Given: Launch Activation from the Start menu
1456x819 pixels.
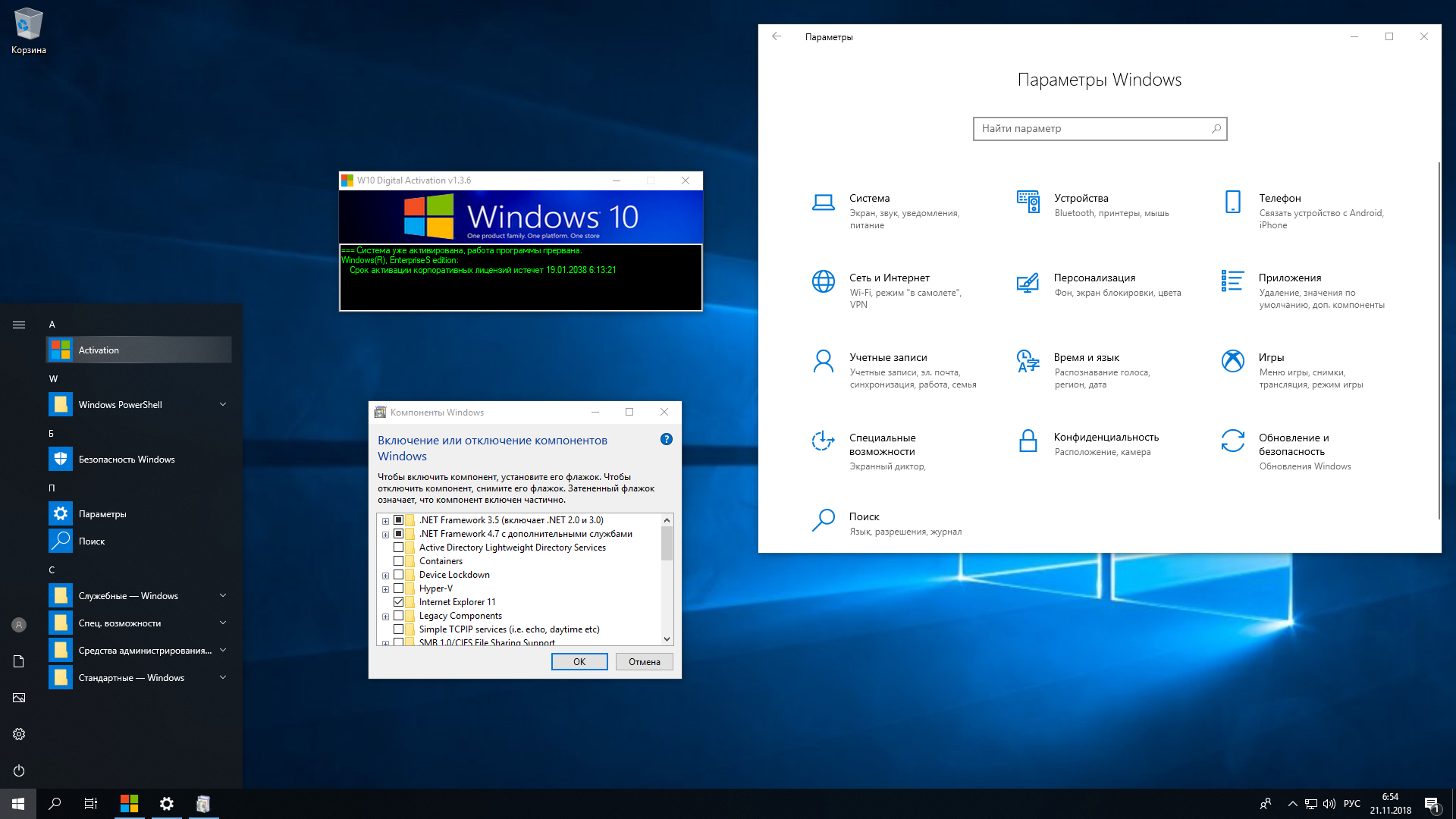Looking at the screenshot, I should [x=140, y=350].
